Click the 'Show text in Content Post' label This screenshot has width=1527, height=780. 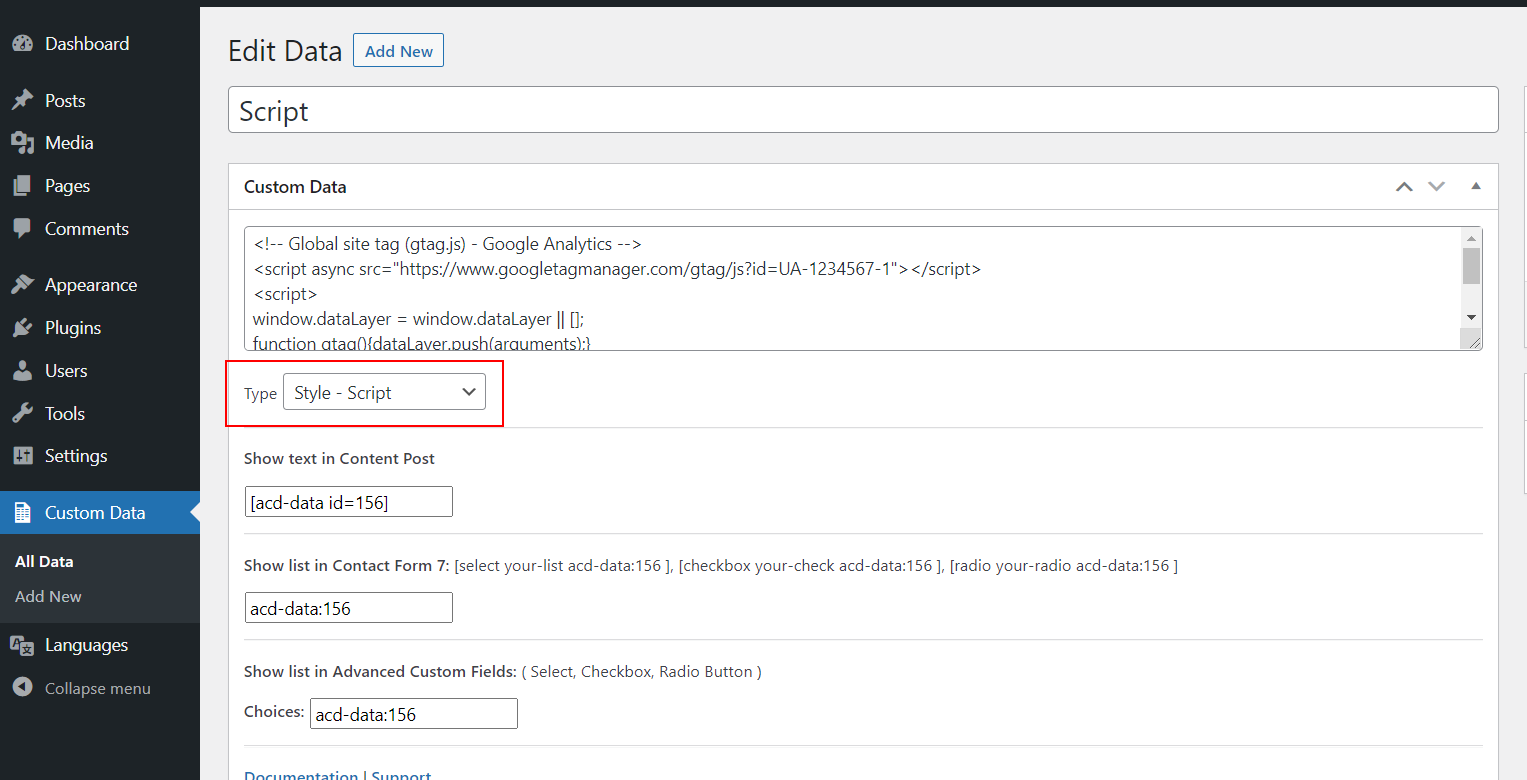coord(340,459)
